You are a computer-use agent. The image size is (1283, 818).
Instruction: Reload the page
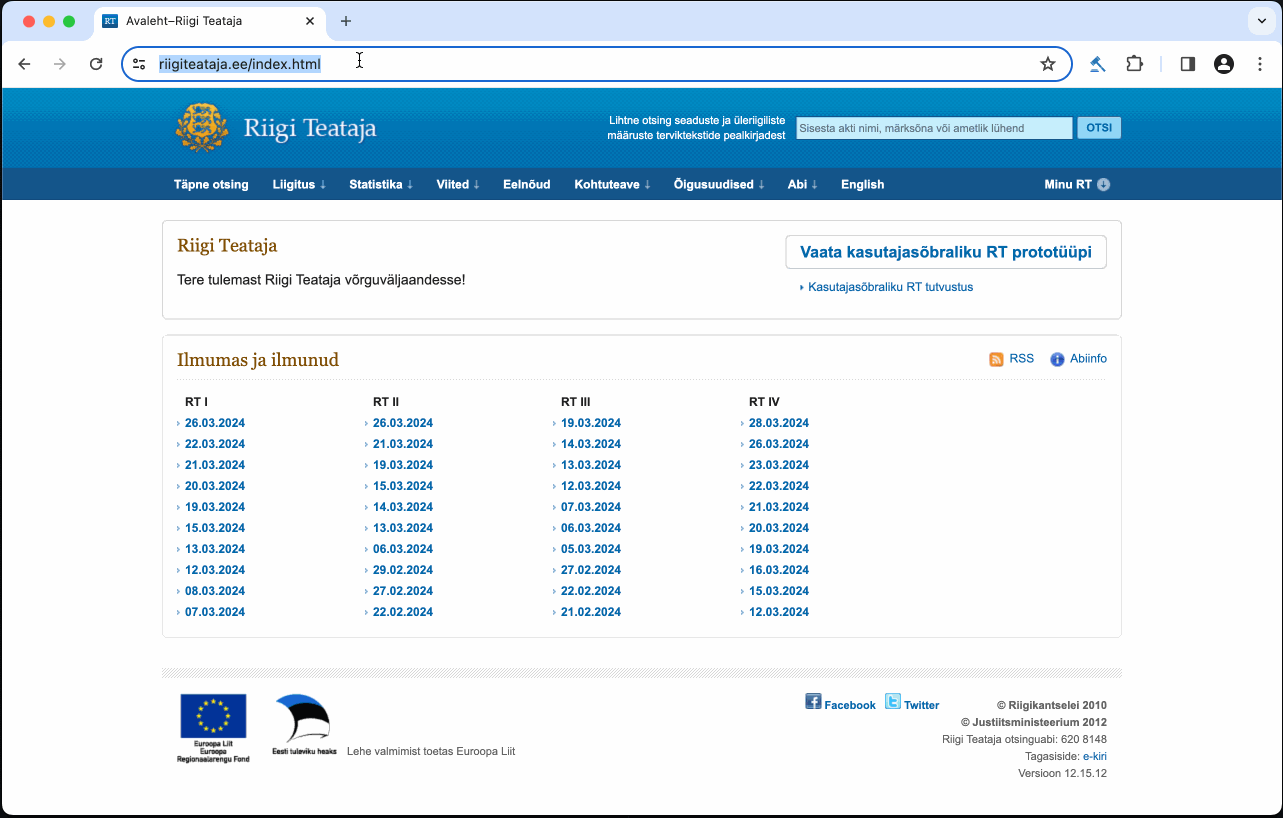(x=96, y=64)
